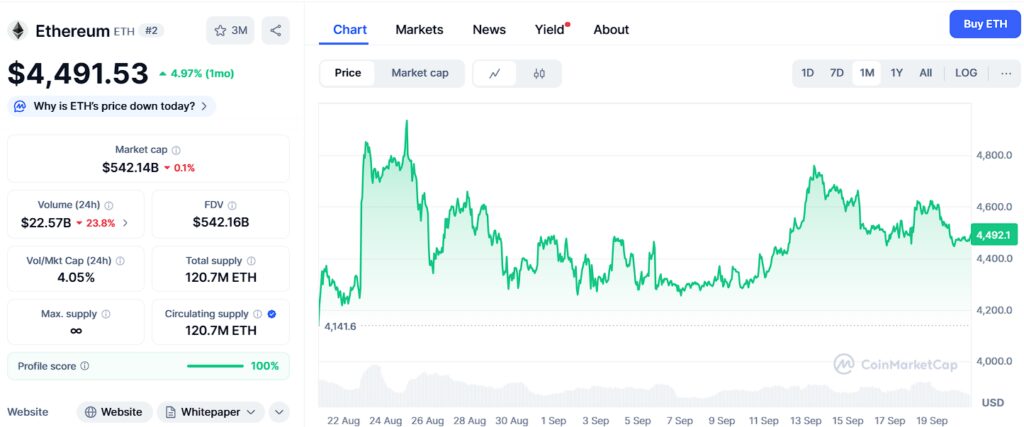Click the Market cap info icon
The height and width of the screenshot is (427, 1024).
(176, 150)
